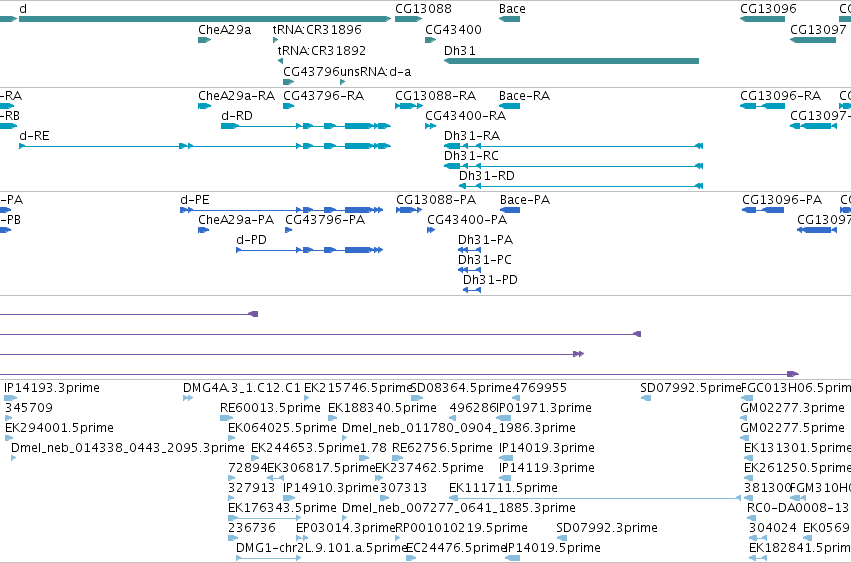
Task: Select the CG13096-PA protein label
Action: coord(782,200)
